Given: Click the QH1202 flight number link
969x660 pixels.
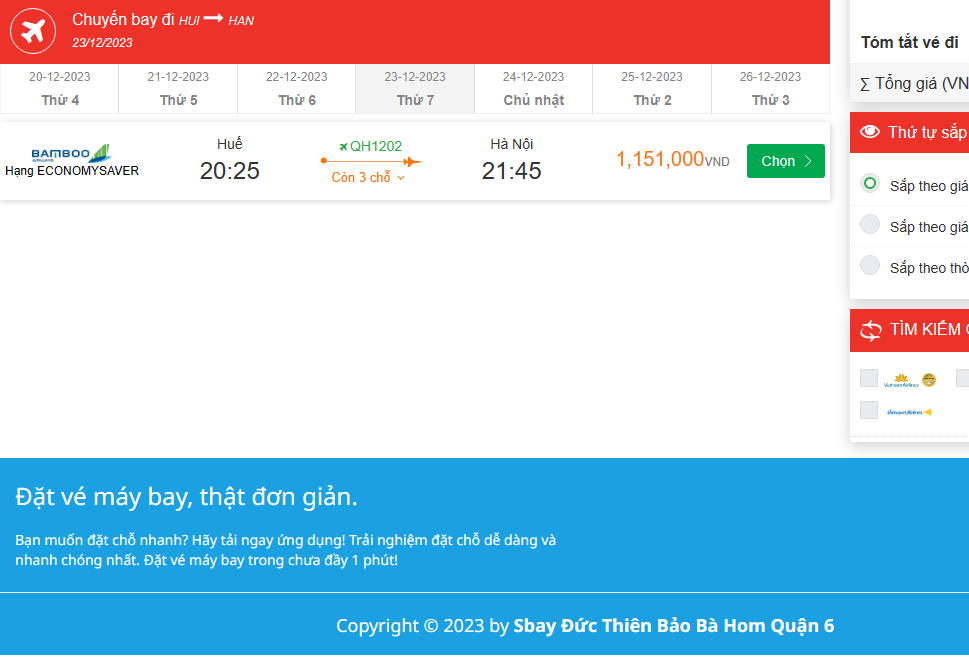Looking at the screenshot, I should pos(376,146).
